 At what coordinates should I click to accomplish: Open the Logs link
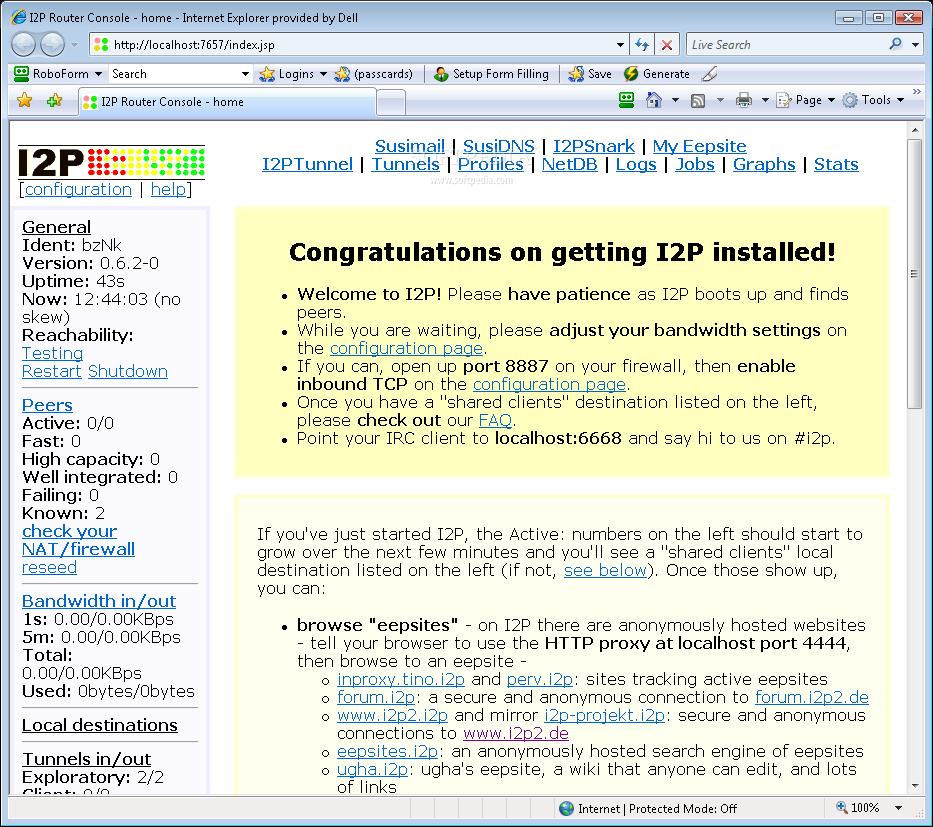click(x=636, y=164)
